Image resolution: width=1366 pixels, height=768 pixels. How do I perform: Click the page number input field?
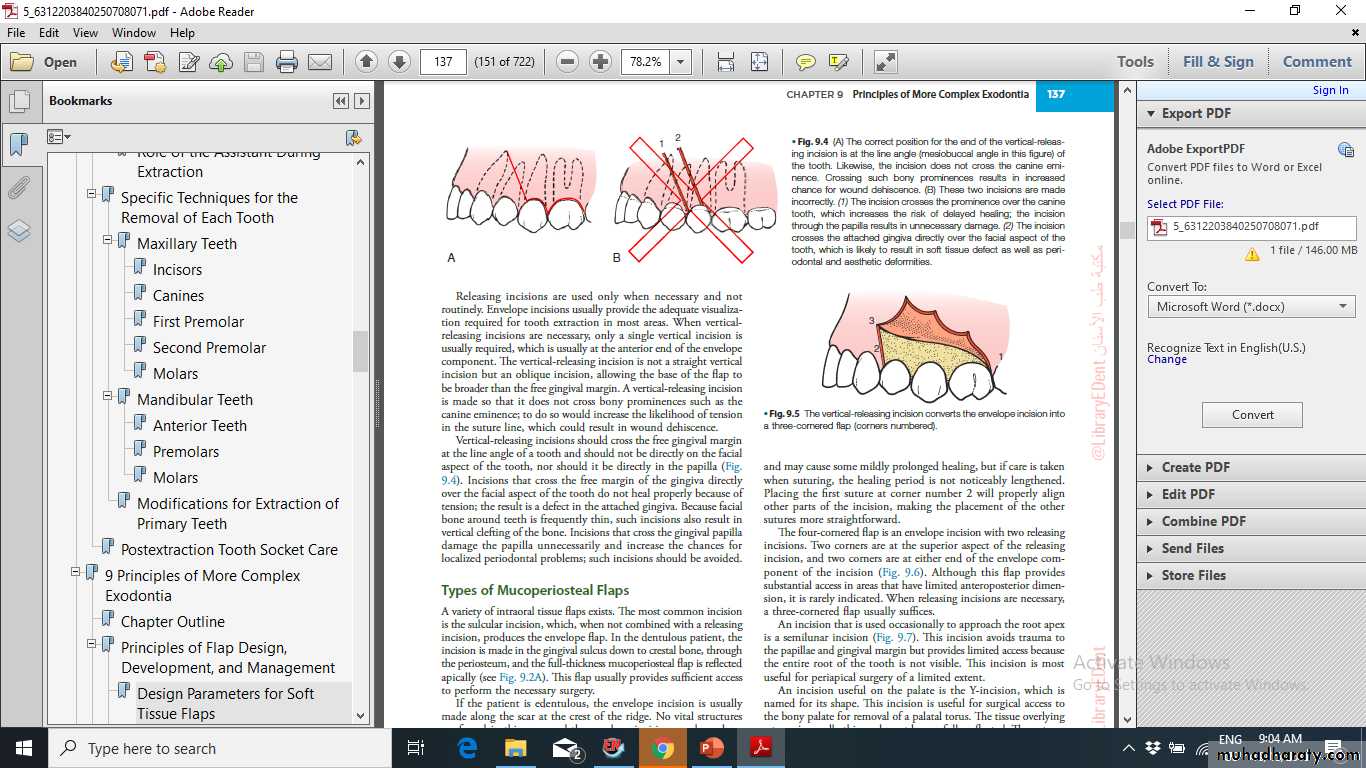(x=444, y=62)
